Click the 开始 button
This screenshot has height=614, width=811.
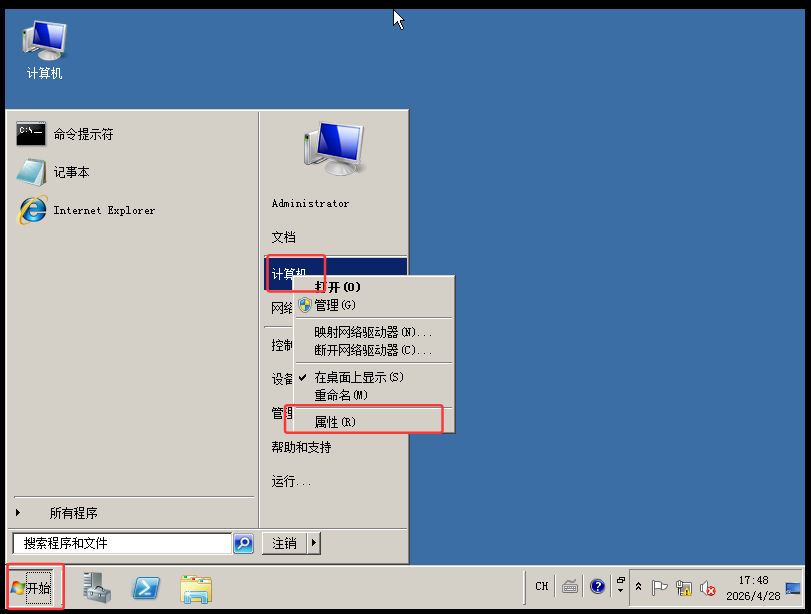coord(32,588)
